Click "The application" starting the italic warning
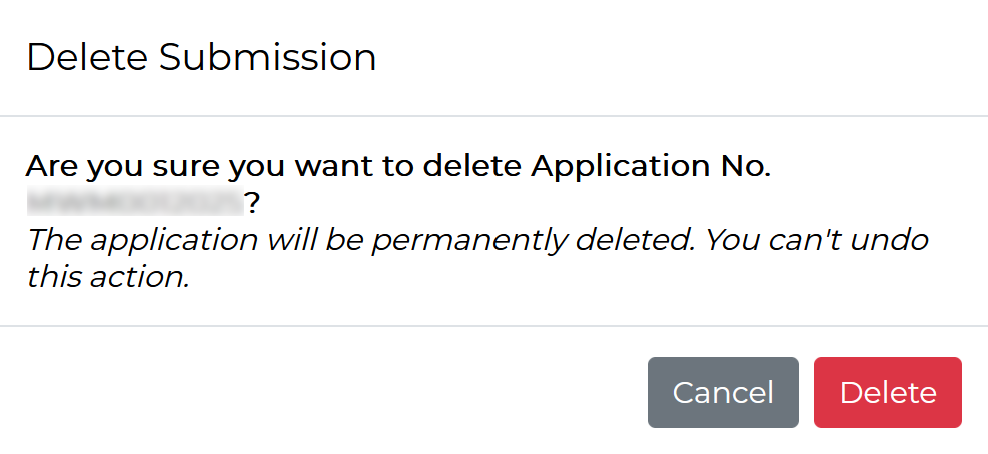The image size is (988, 454). pos(114,241)
